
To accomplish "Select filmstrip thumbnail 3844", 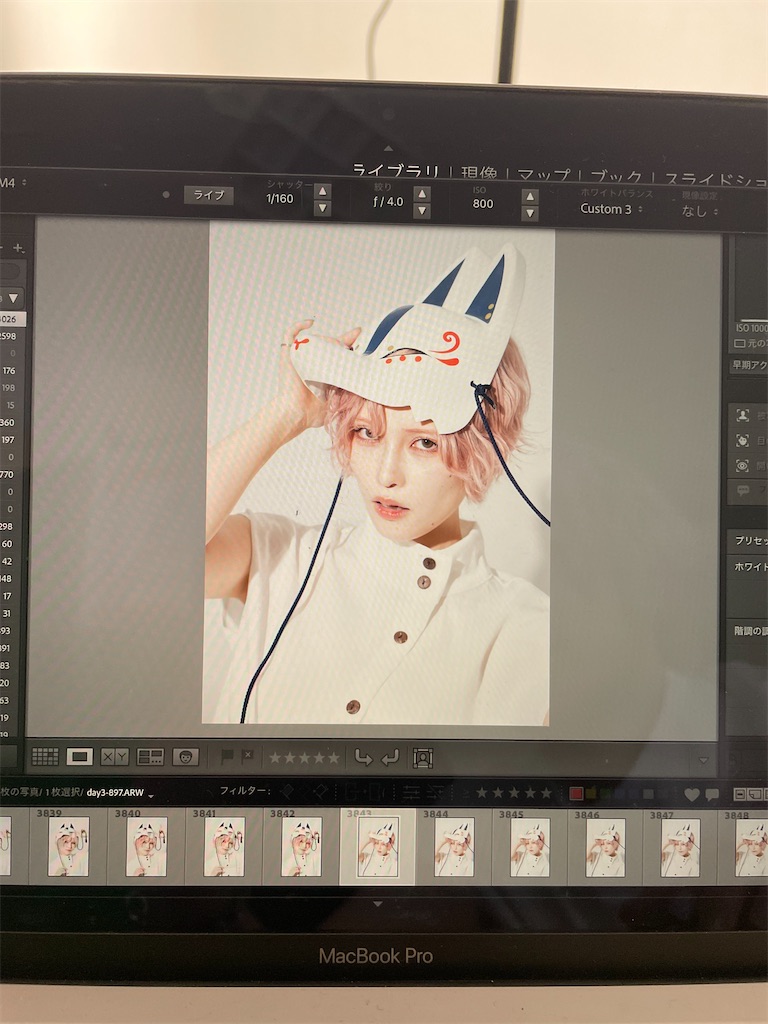I will 455,846.
